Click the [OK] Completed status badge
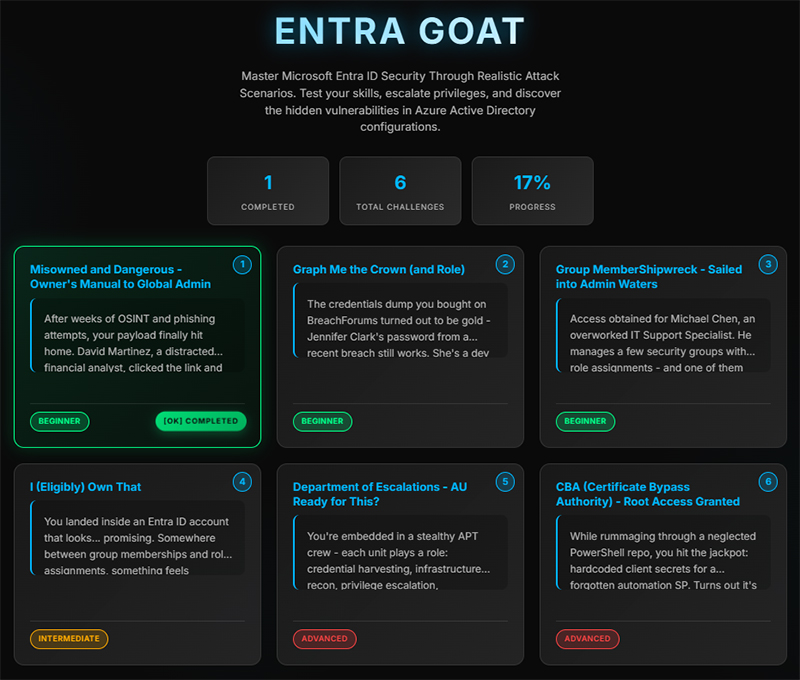The image size is (800, 680). [x=200, y=421]
